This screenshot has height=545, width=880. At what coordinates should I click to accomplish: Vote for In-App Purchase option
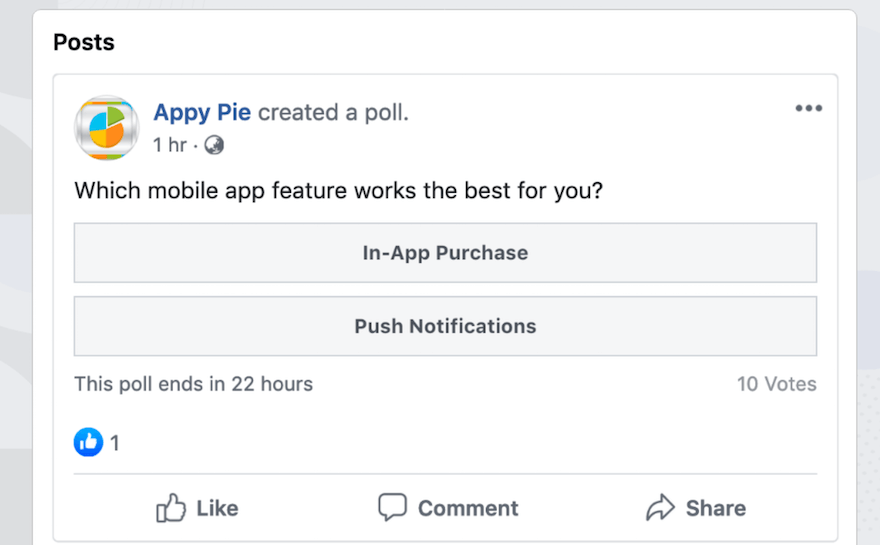click(x=445, y=253)
